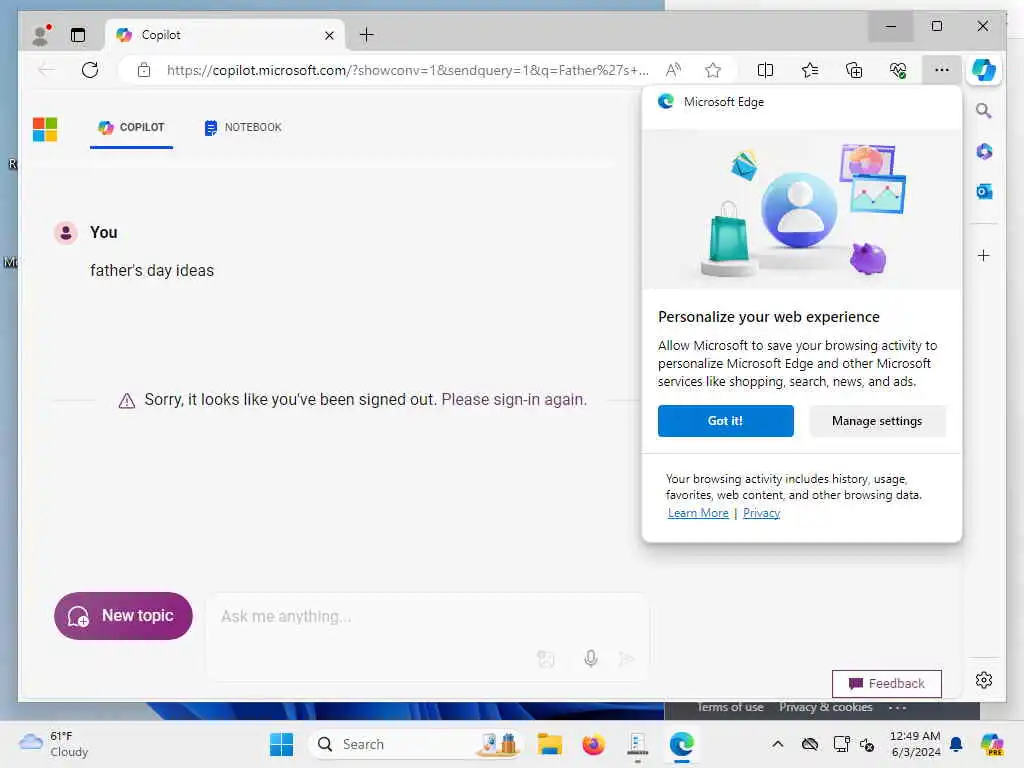Click Manage settings button
The height and width of the screenshot is (768, 1024).
pyautogui.click(x=877, y=421)
